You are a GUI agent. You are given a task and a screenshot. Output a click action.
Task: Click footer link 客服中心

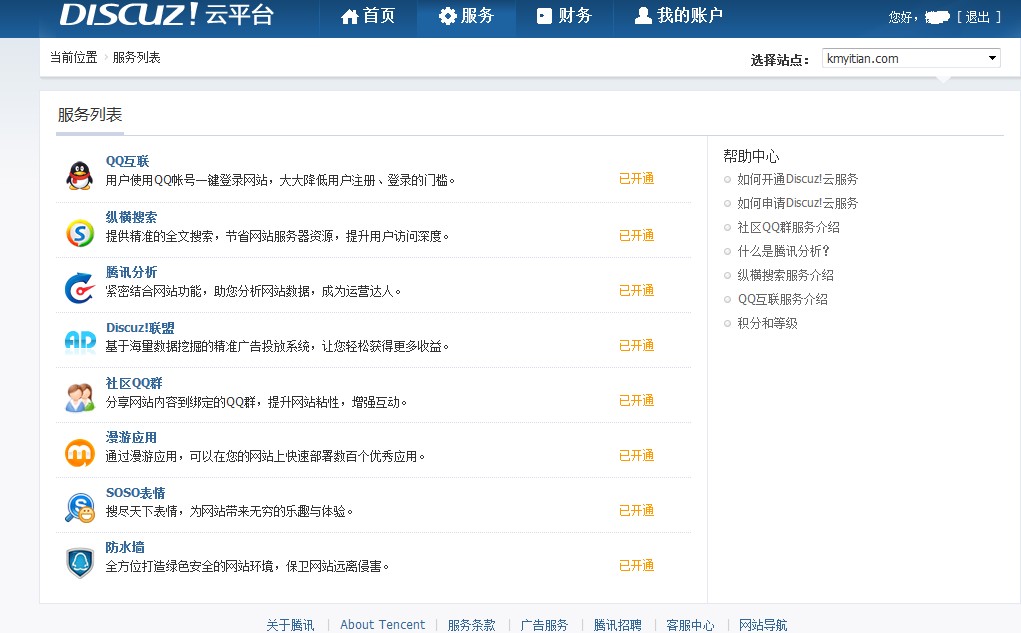point(690,625)
